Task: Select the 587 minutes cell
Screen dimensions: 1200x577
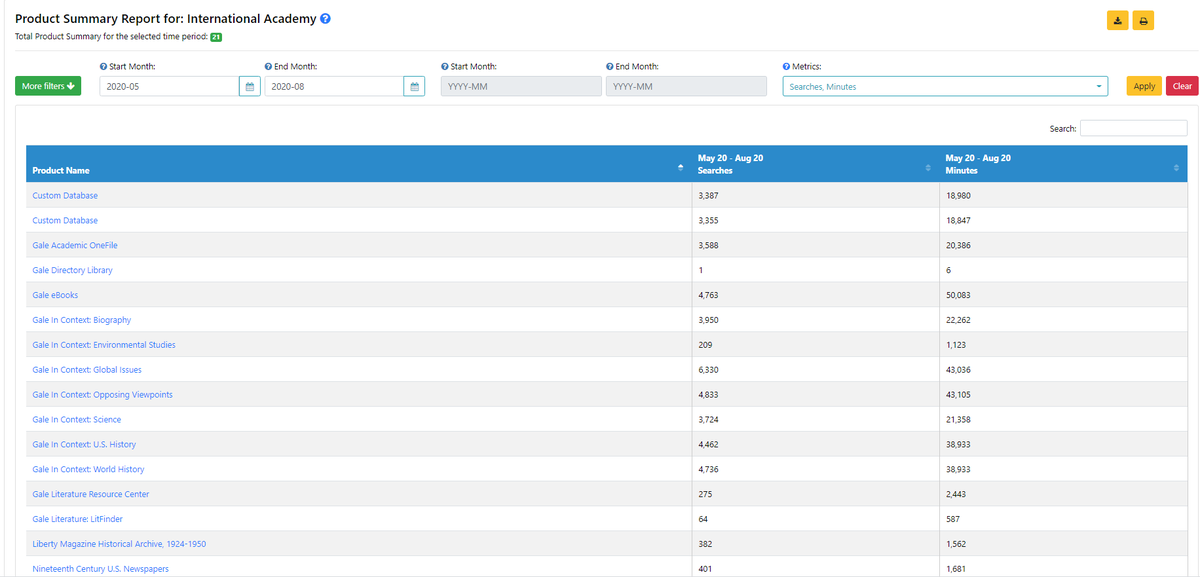Action: coord(1063,519)
